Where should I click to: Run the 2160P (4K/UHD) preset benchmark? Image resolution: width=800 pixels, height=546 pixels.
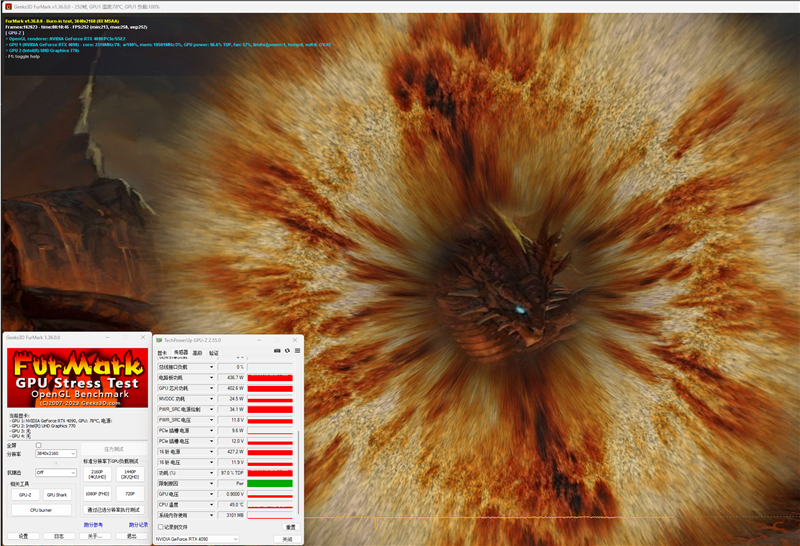pyautogui.click(x=97, y=473)
